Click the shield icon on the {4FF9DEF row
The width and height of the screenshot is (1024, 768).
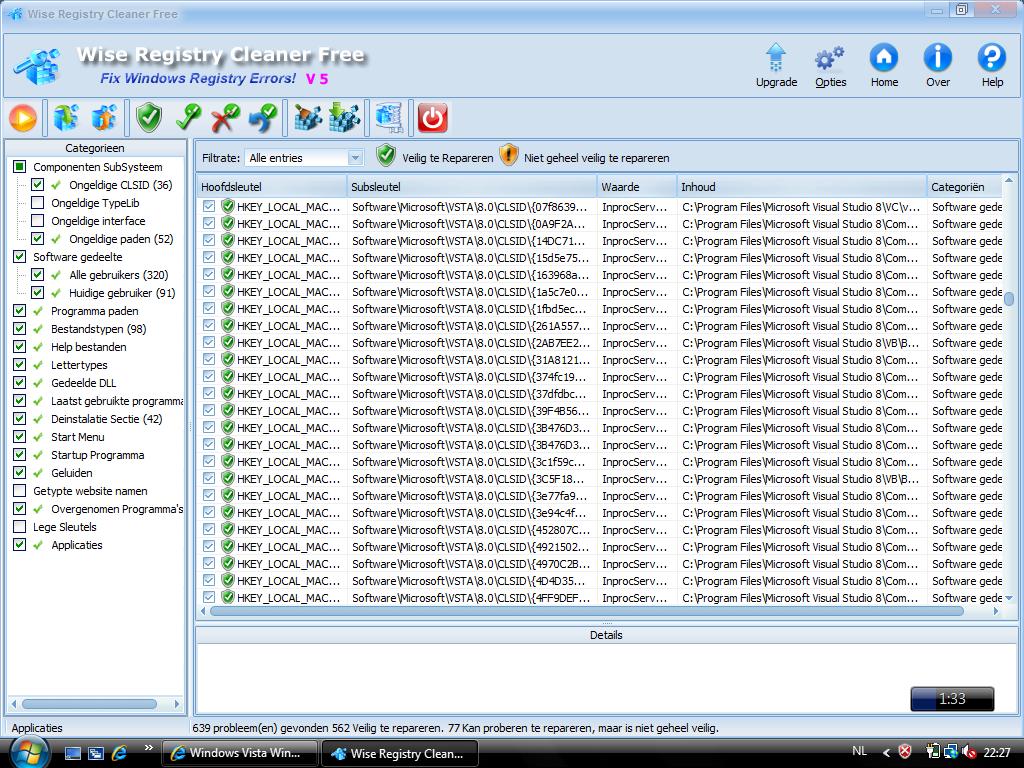pos(227,597)
